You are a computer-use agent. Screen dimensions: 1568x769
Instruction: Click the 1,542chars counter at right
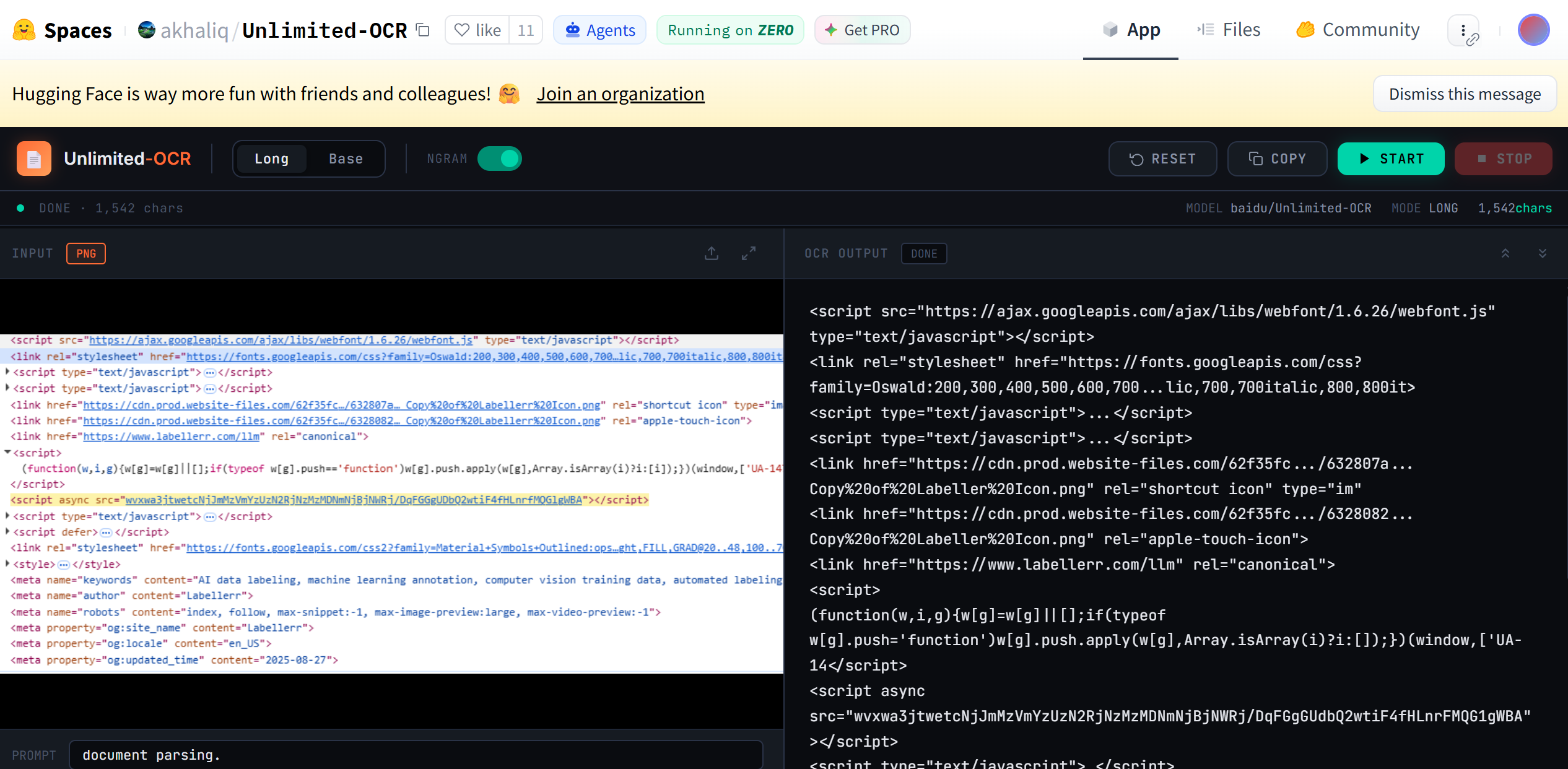pos(1515,208)
